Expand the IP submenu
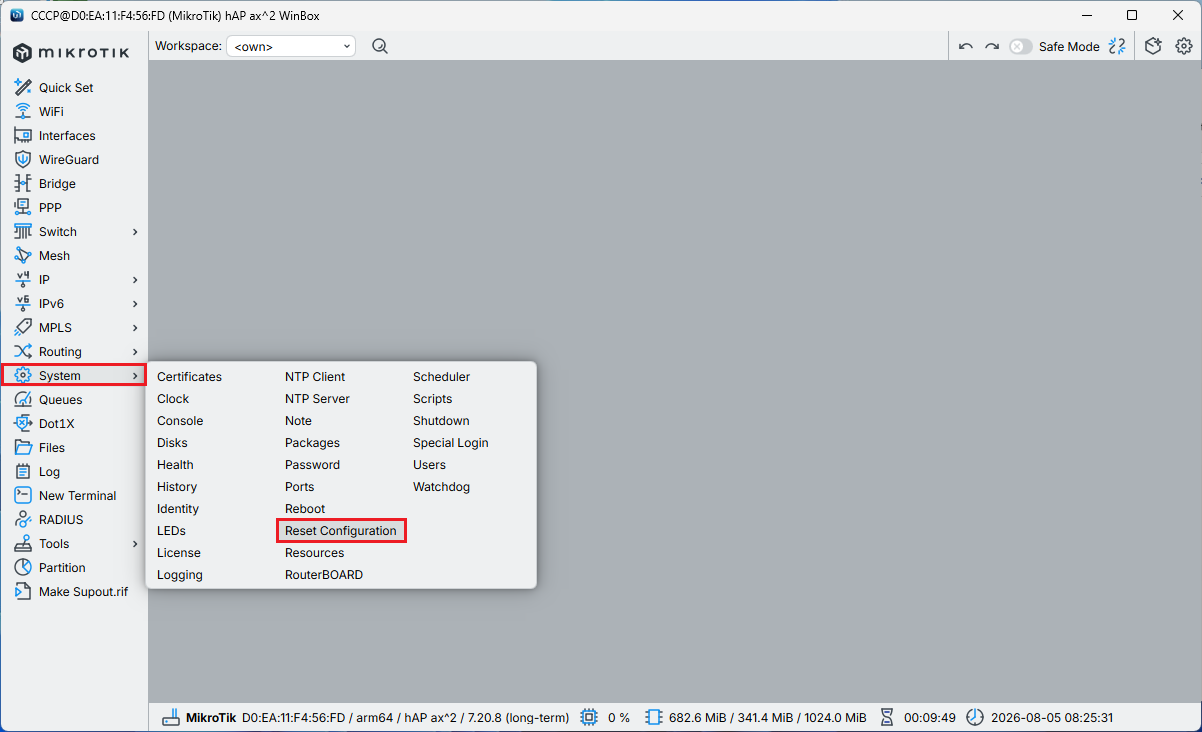The image size is (1202, 732). click(135, 280)
